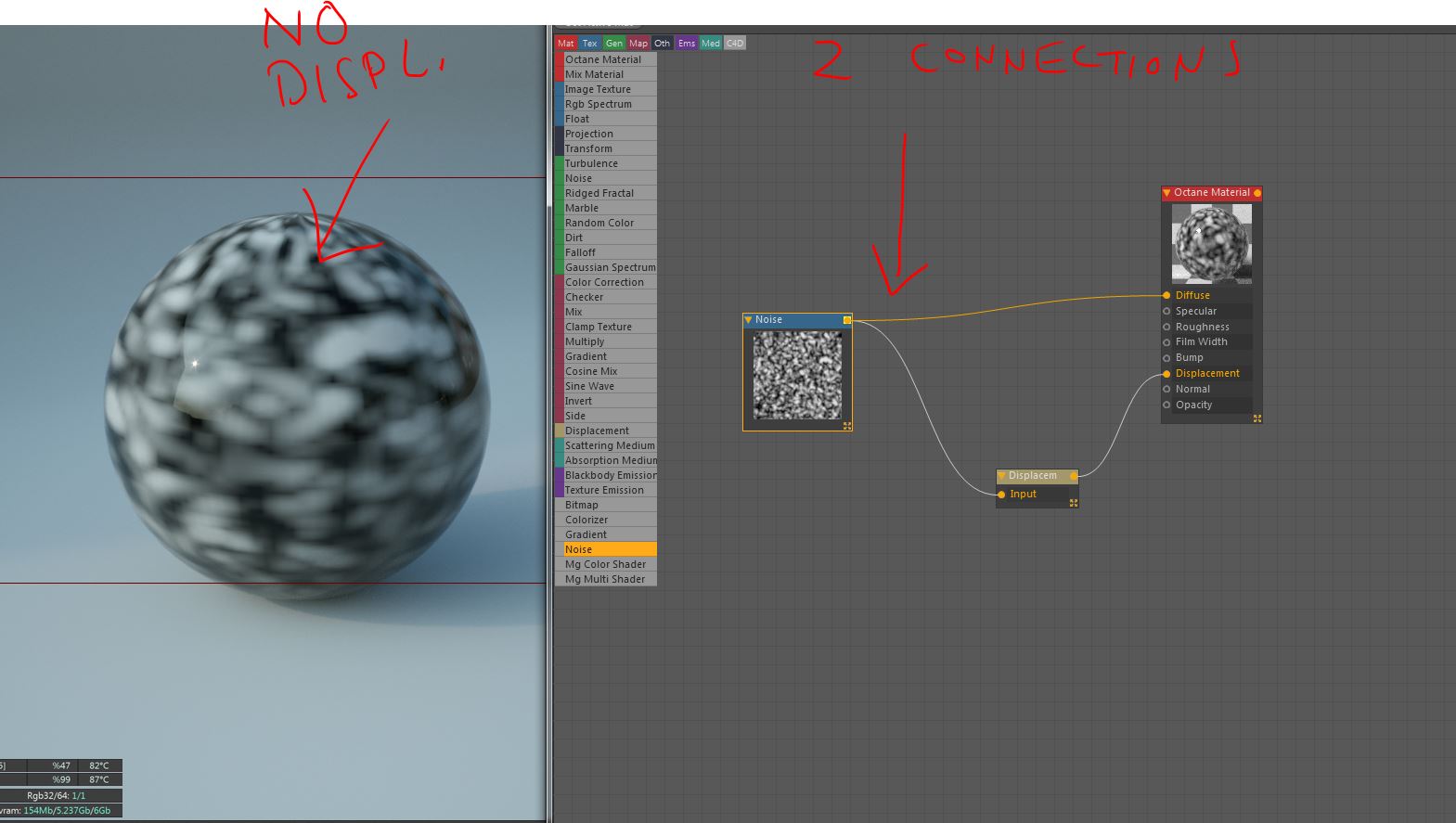
Task: Select Falloff in the node list
Action: [x=606, y=252]
